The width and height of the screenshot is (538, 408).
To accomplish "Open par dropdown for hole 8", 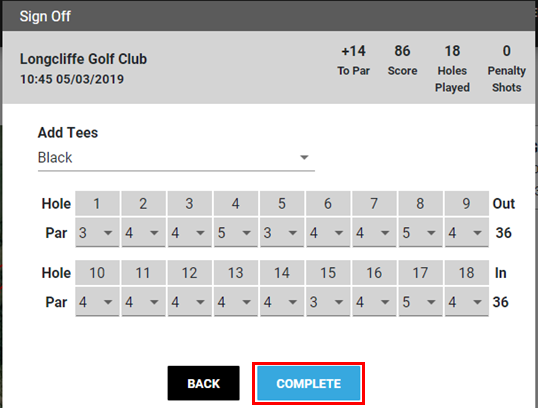I will point(420,233).
